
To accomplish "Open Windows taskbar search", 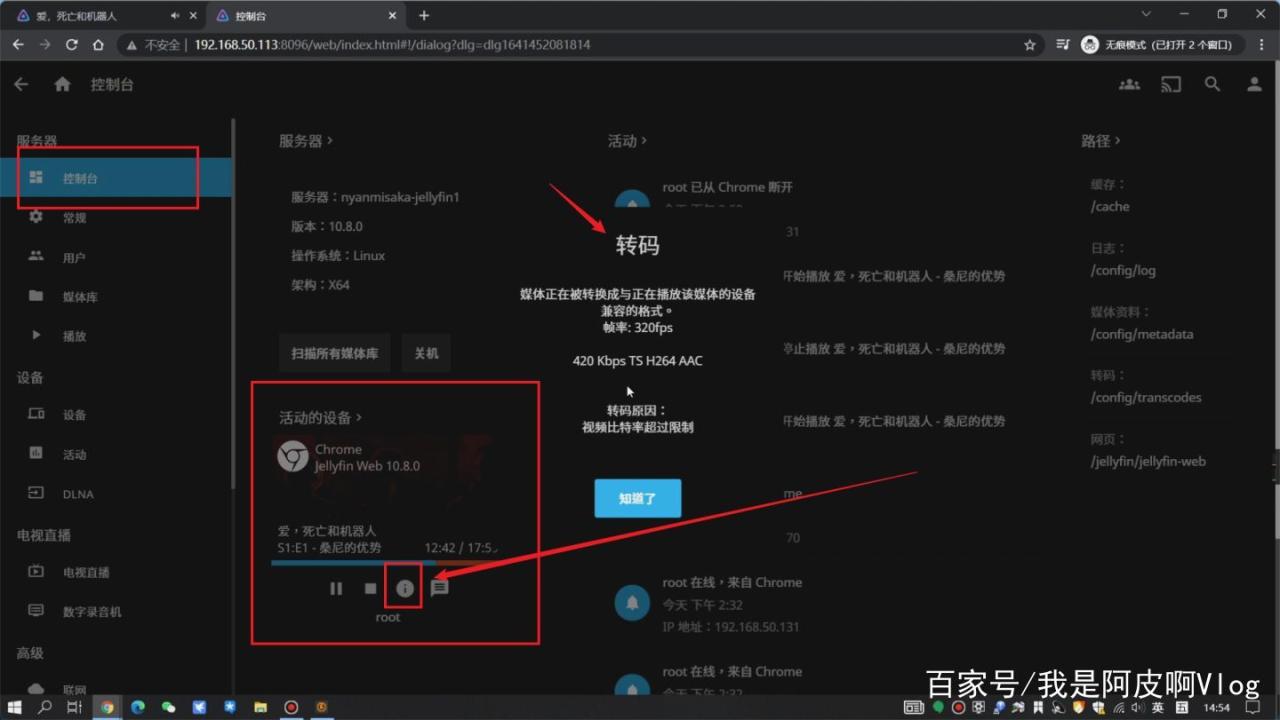I will (45, 707).
